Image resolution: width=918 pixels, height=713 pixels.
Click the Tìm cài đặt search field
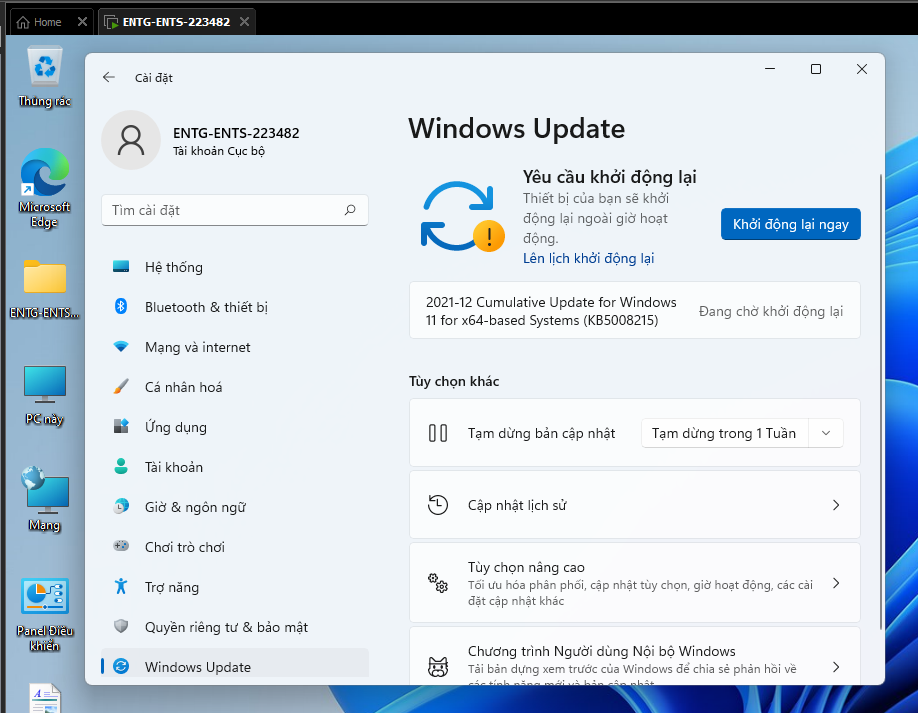click(x=235, y=210)
